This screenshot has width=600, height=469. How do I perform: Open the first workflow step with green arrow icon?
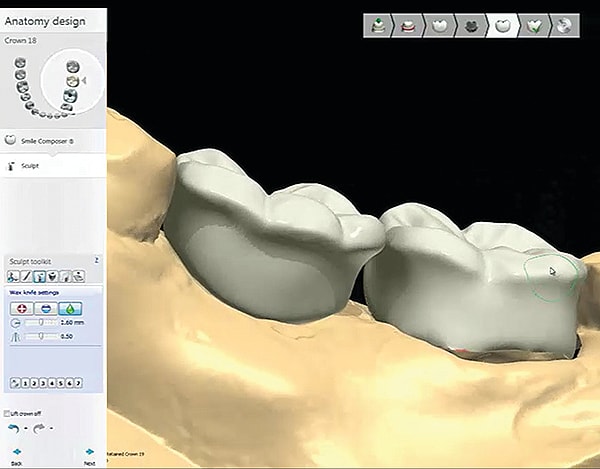coord(377,26)
